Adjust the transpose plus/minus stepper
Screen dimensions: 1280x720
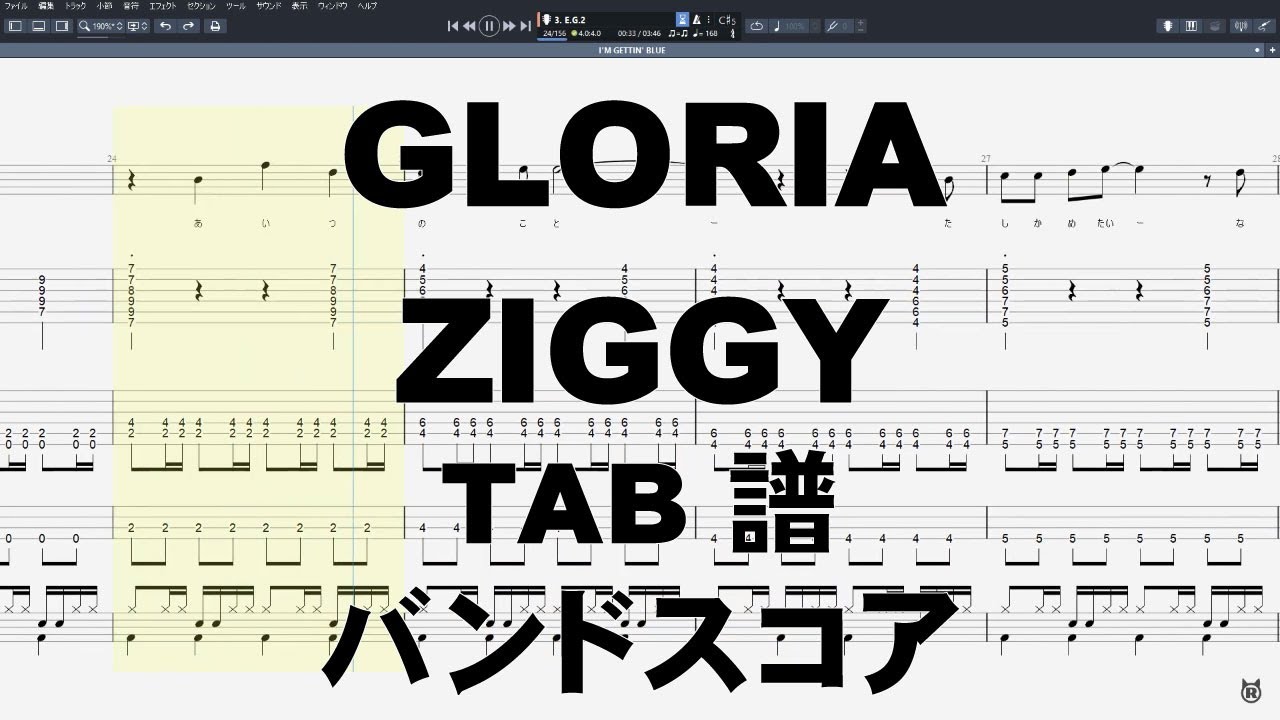861,26
